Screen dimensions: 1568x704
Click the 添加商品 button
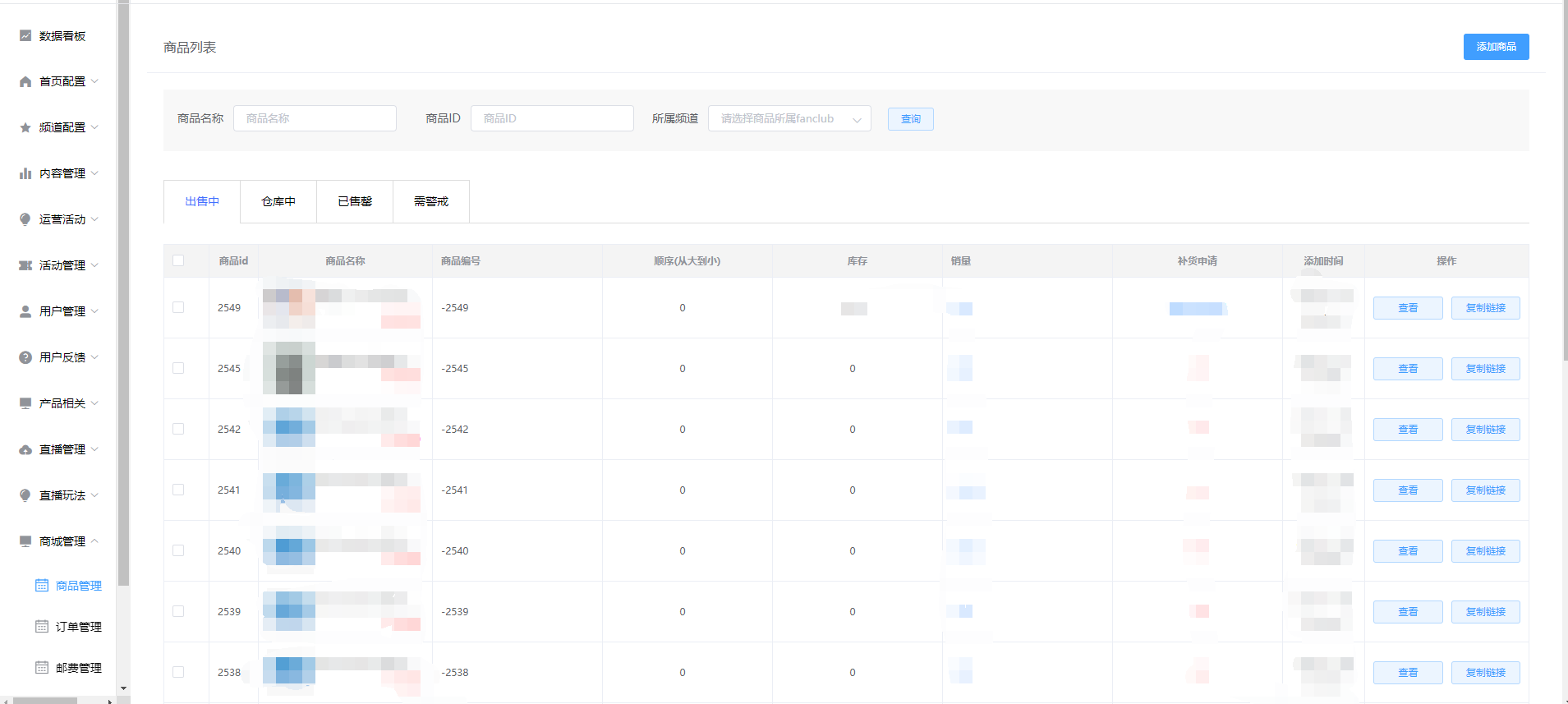coord(1496,47)
